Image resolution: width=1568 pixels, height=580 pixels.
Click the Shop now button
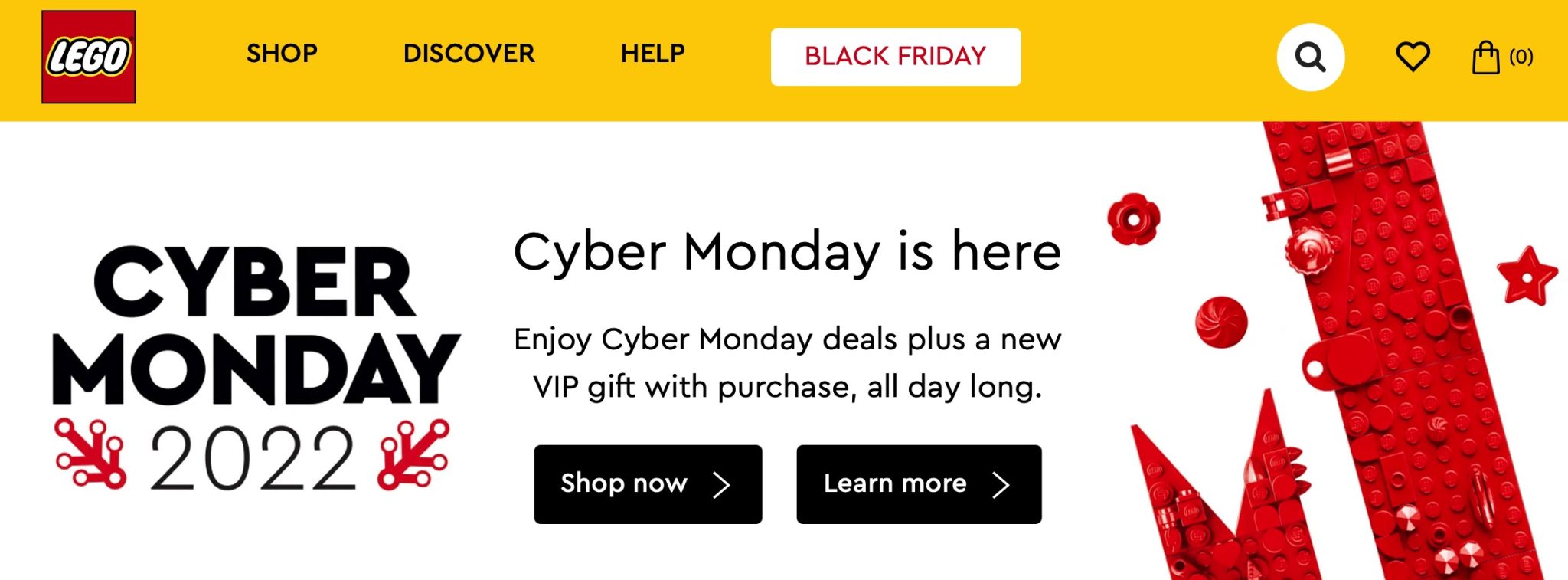click(x=647, y=483)
